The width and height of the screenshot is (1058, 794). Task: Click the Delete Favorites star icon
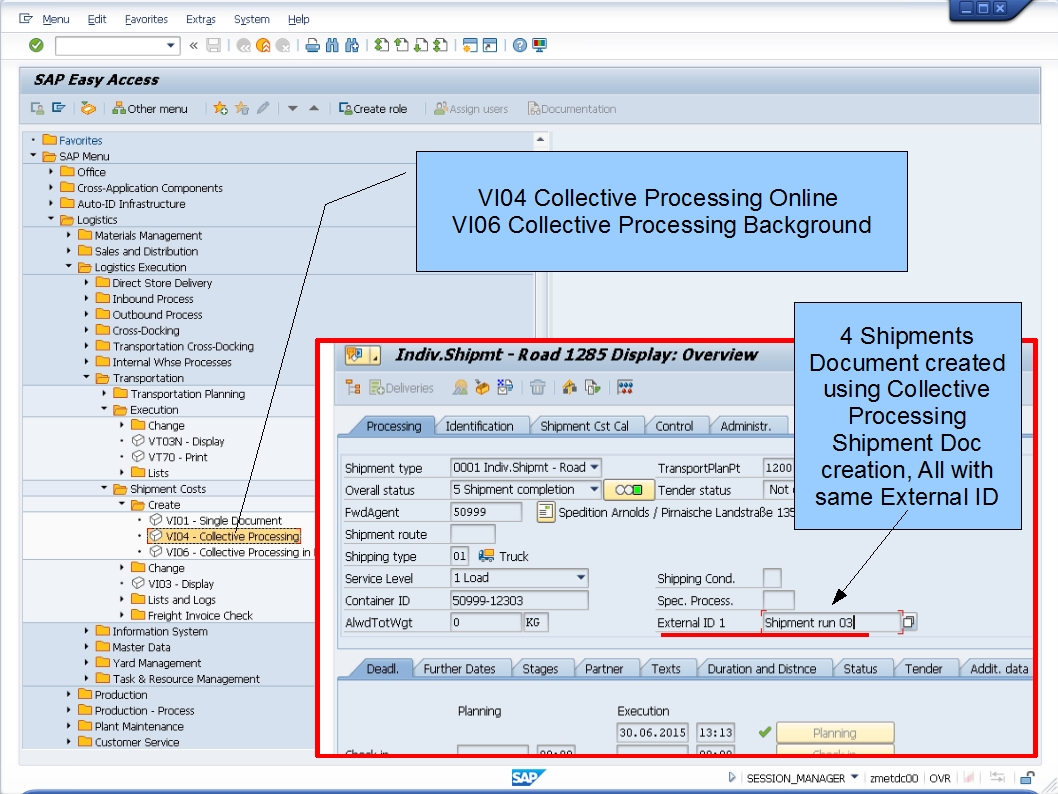242,109
